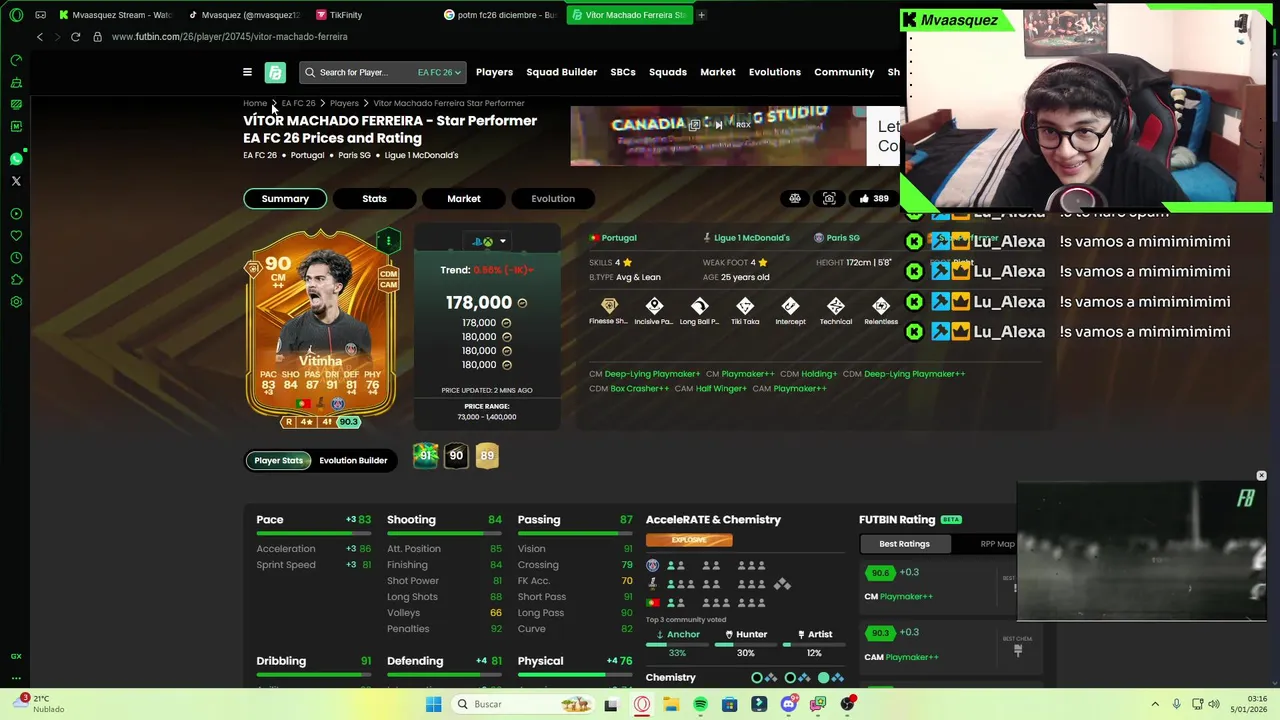Open File Explorer from the taskbar
Screen dimensions: 1280x720
(671, 704)
